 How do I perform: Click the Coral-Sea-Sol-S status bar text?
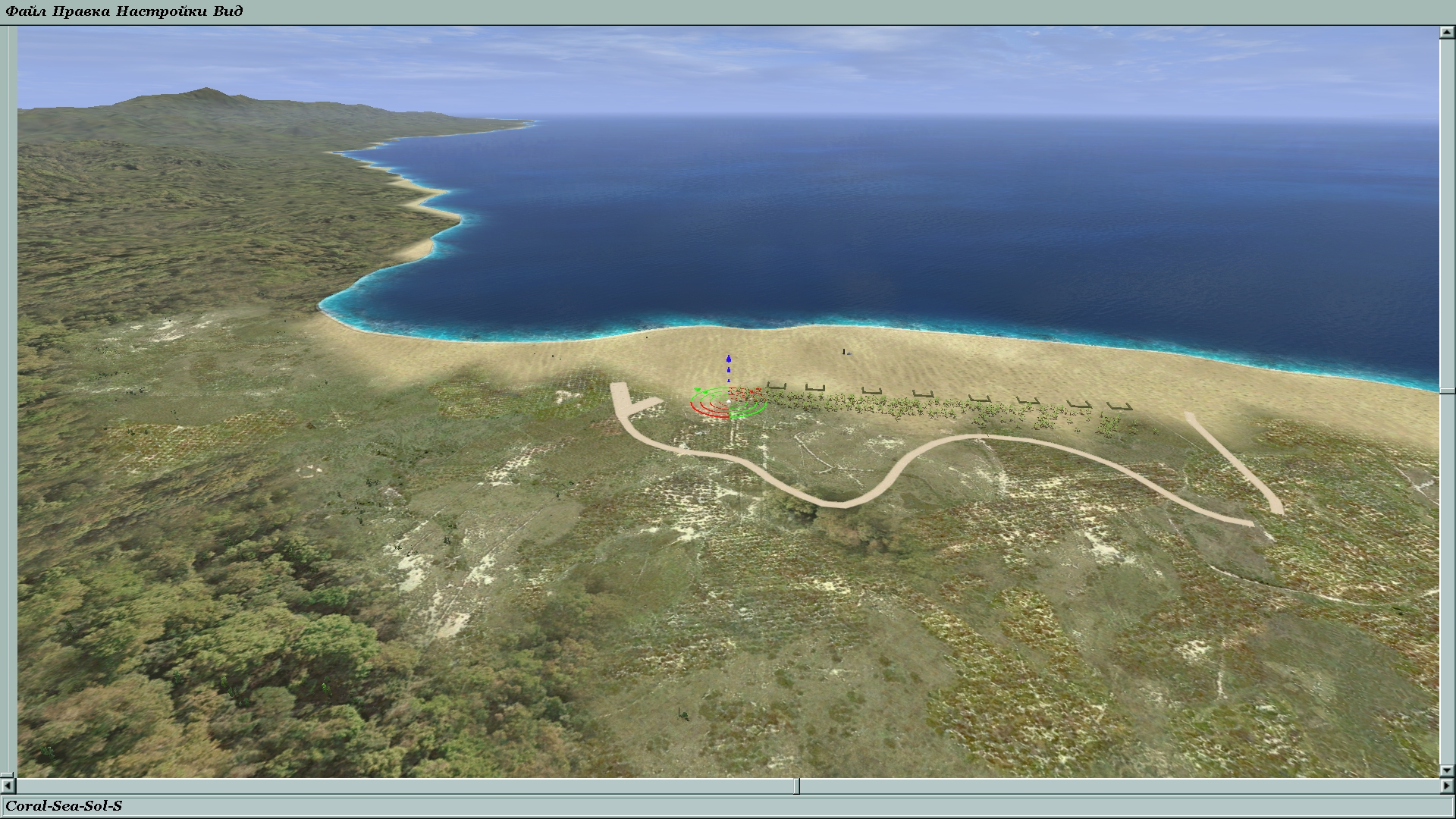tap(64, 806)
